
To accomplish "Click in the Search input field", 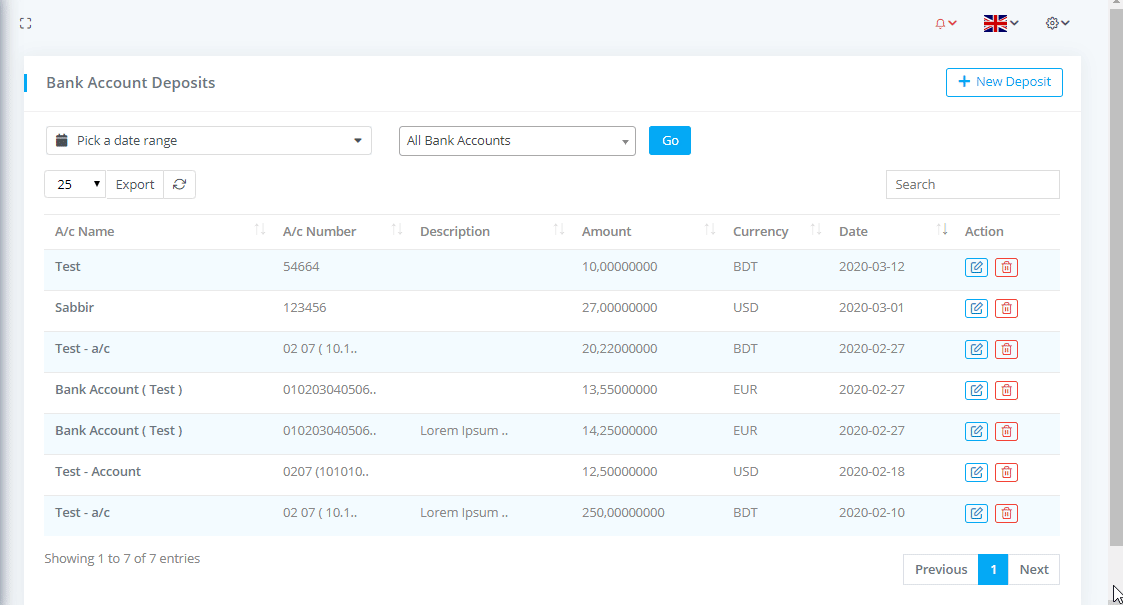I will 972,184.
